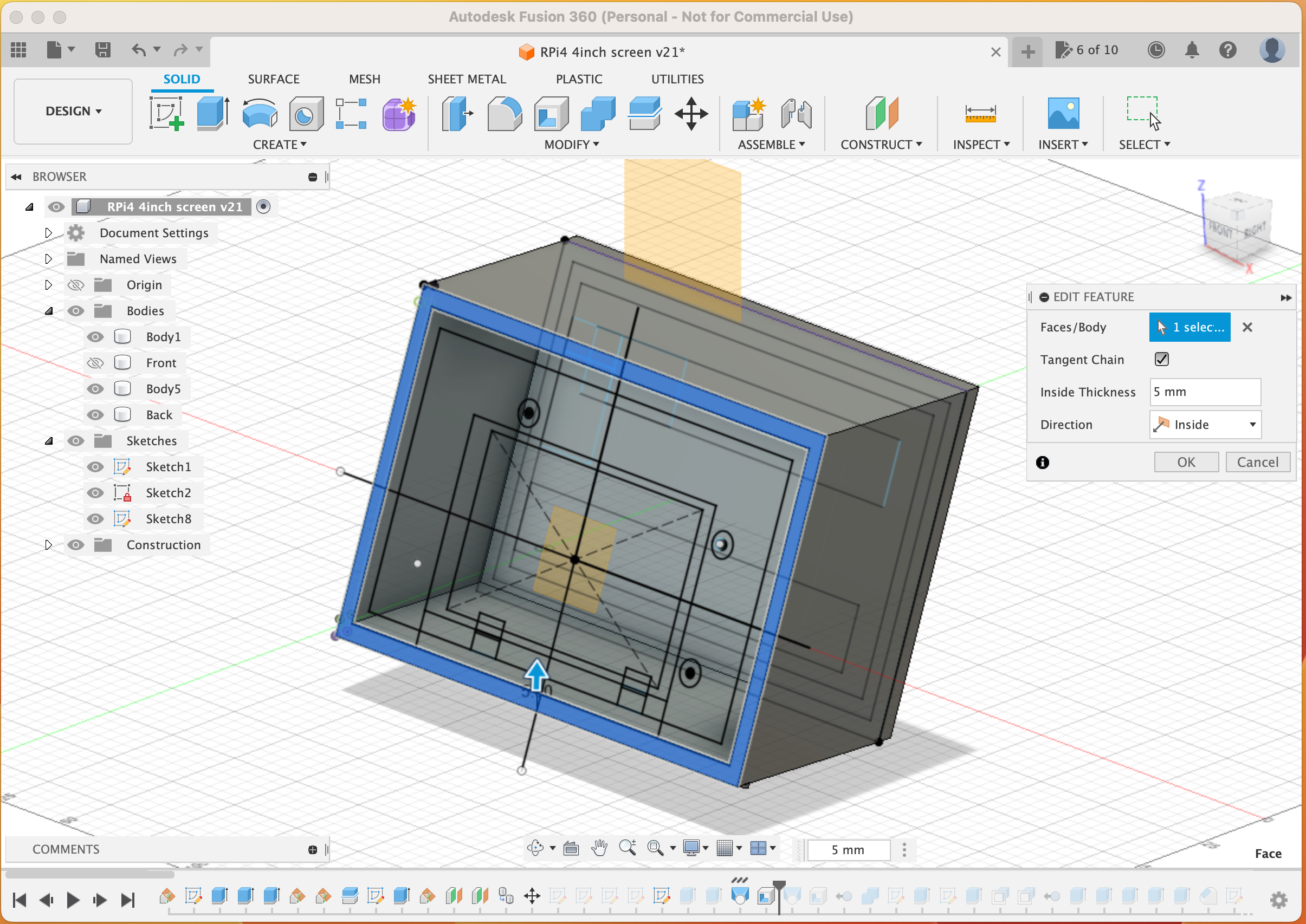
Task: Select the Press Pull tool icon
Action: tap(458, 113)
